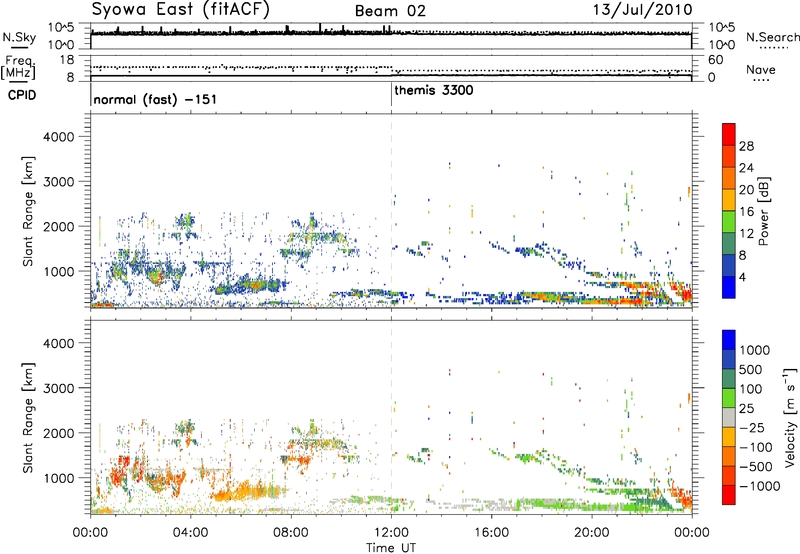This screenshot has width=800, height=554.
Task: Click the "4000" tick on the power panel
Action: click(59, 137)
